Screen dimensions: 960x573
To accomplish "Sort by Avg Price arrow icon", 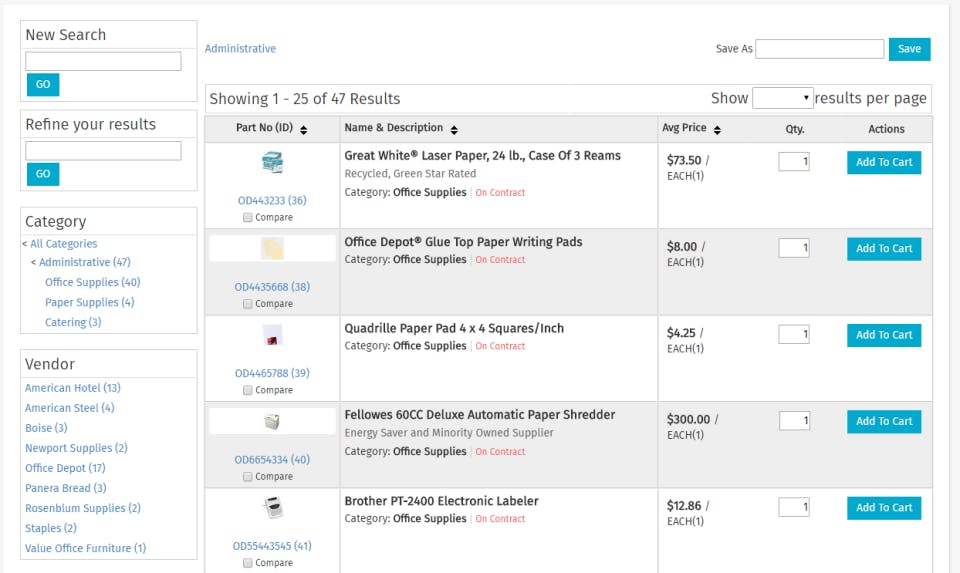I will (717, 130).
